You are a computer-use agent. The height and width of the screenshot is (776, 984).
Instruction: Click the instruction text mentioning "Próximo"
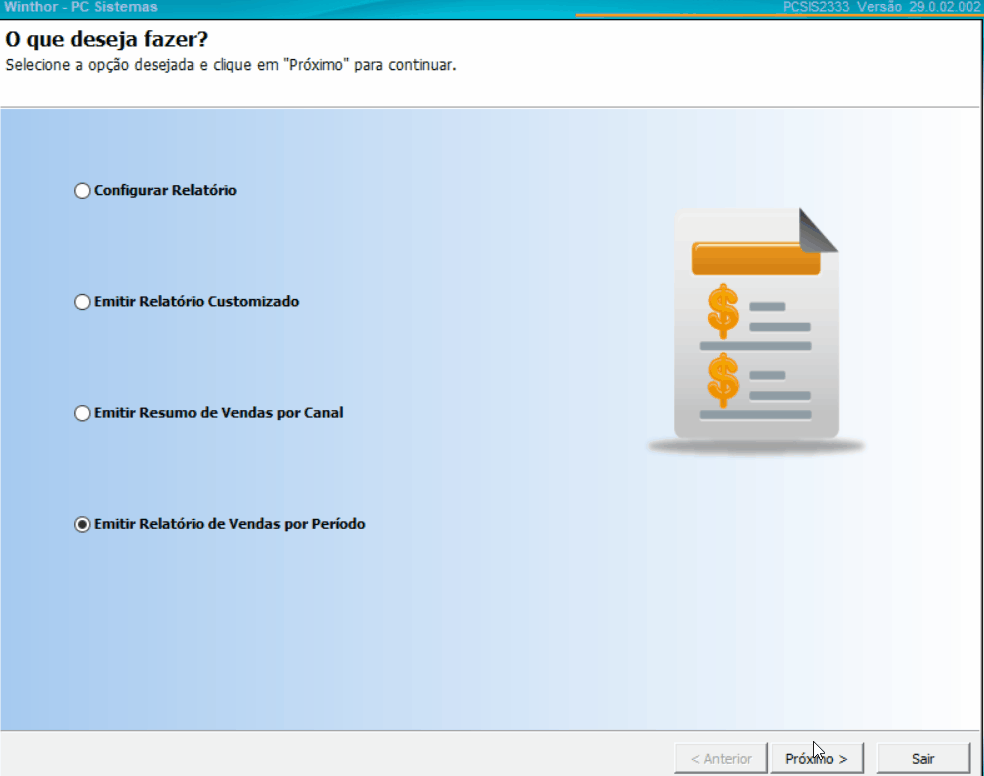pyautogui.click(x=231, y=65)
